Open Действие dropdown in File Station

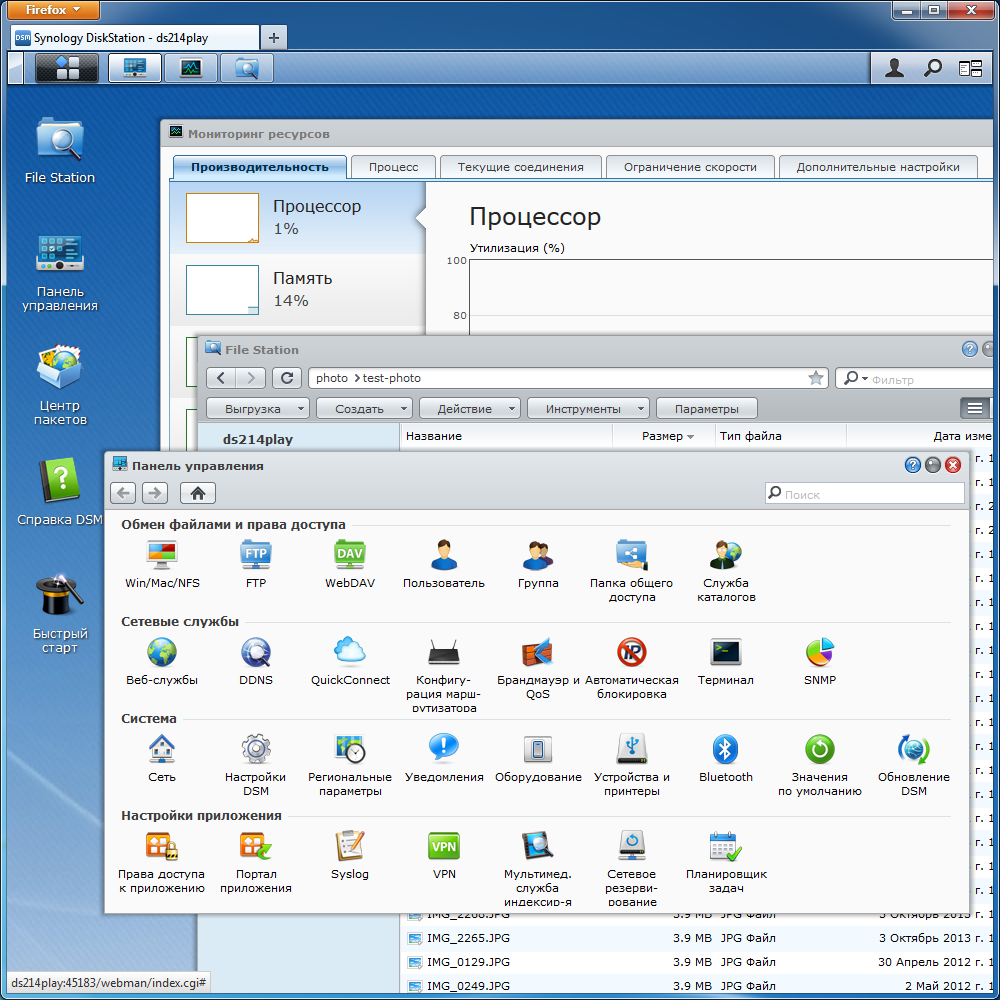coord(469,408)
